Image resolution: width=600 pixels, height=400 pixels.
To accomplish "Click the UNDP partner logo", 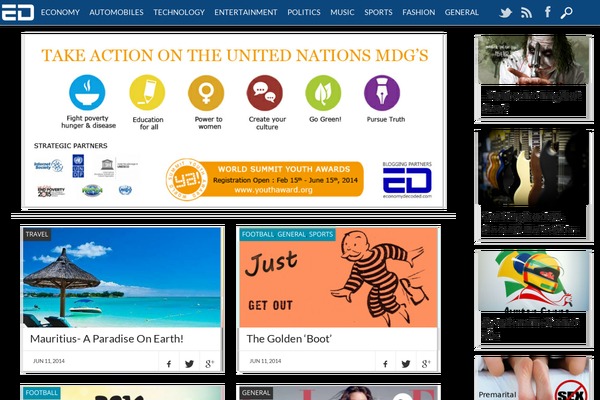I will [x=78, y=166].
